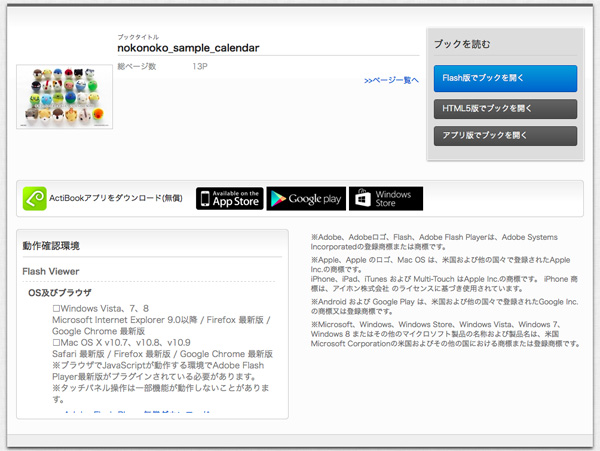Click the Windows Vista, 7, 8 square bullet
The image size is (600, 451).
[57, 309]
